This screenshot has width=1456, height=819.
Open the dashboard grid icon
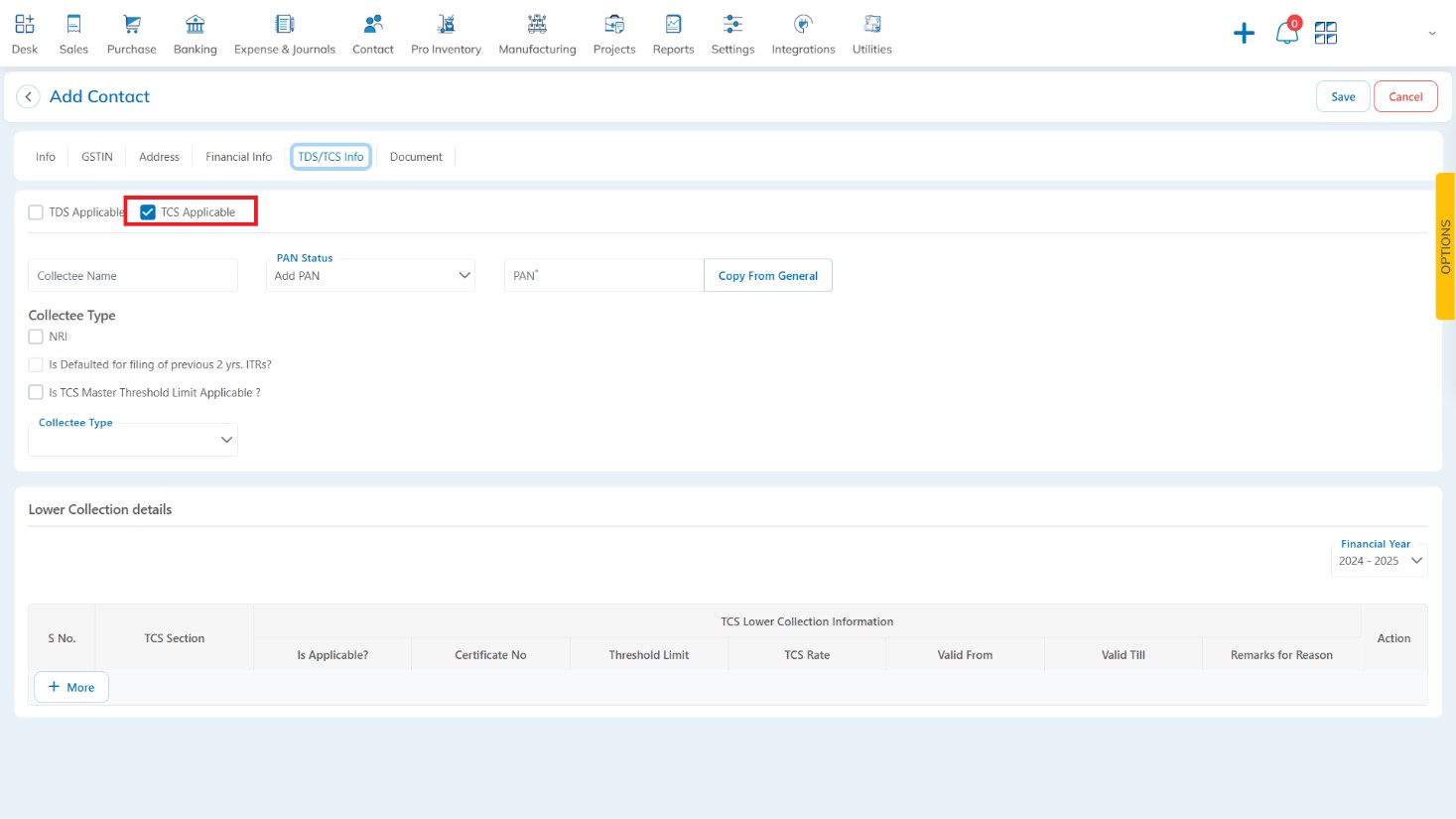coord(1326,34)
